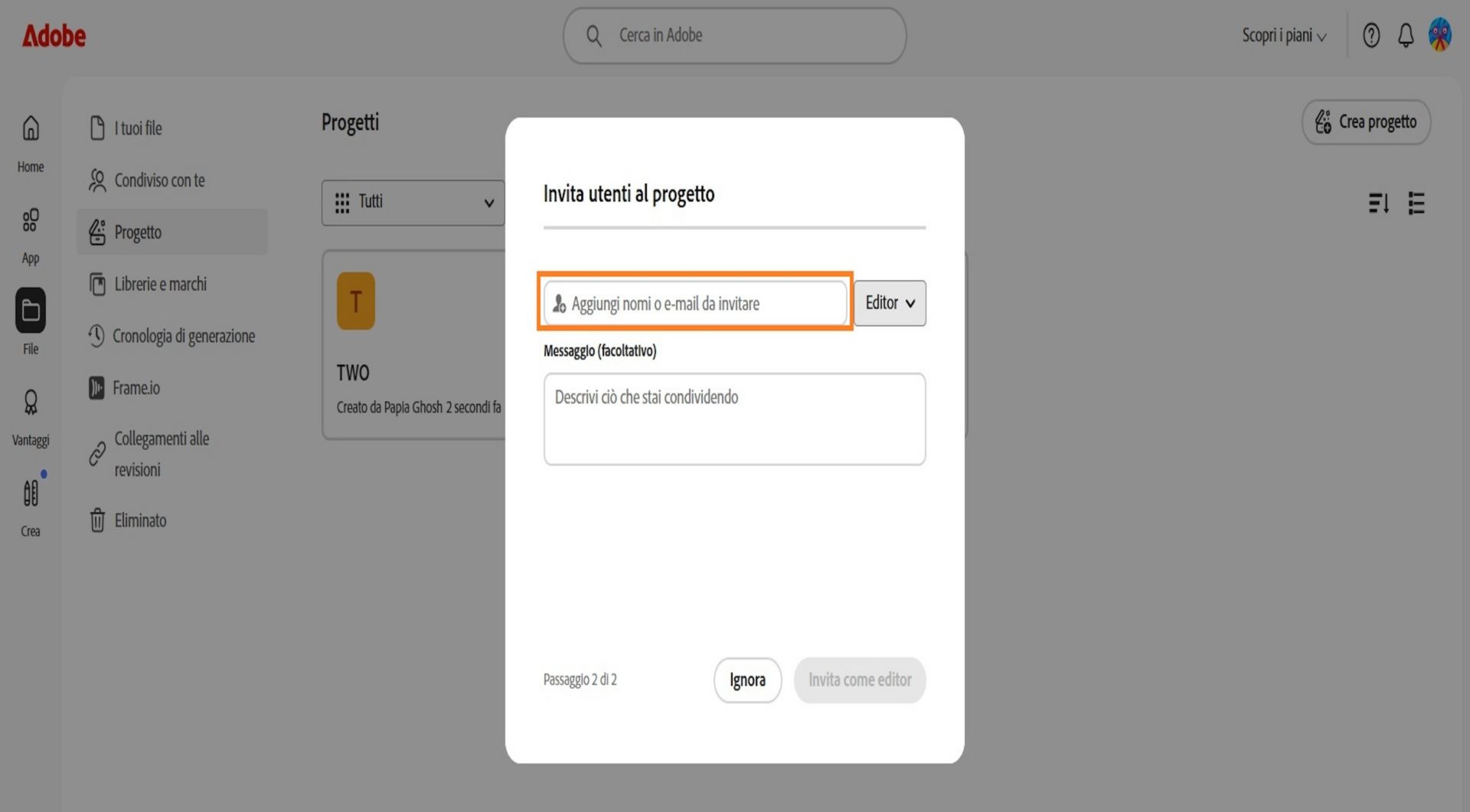Click the Ignora button
This screenshot has width=1470, height=812.
(x=747, y=680)
